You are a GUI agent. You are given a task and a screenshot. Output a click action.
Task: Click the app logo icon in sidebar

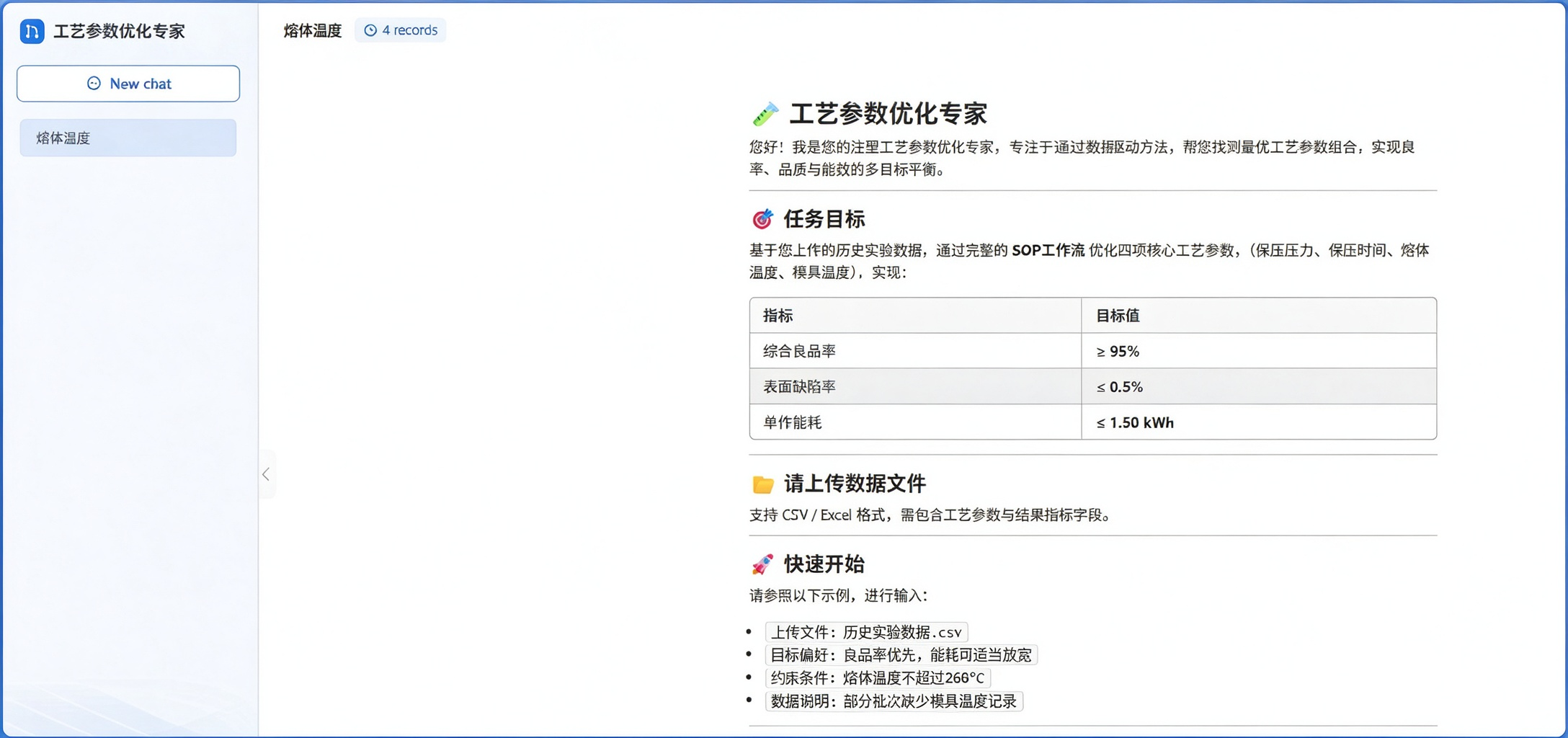click(x=32, y=31)
